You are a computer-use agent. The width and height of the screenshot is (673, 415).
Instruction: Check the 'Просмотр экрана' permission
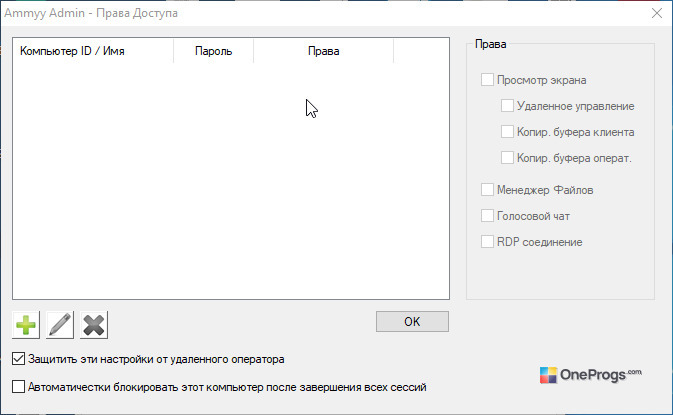(487, 80)
